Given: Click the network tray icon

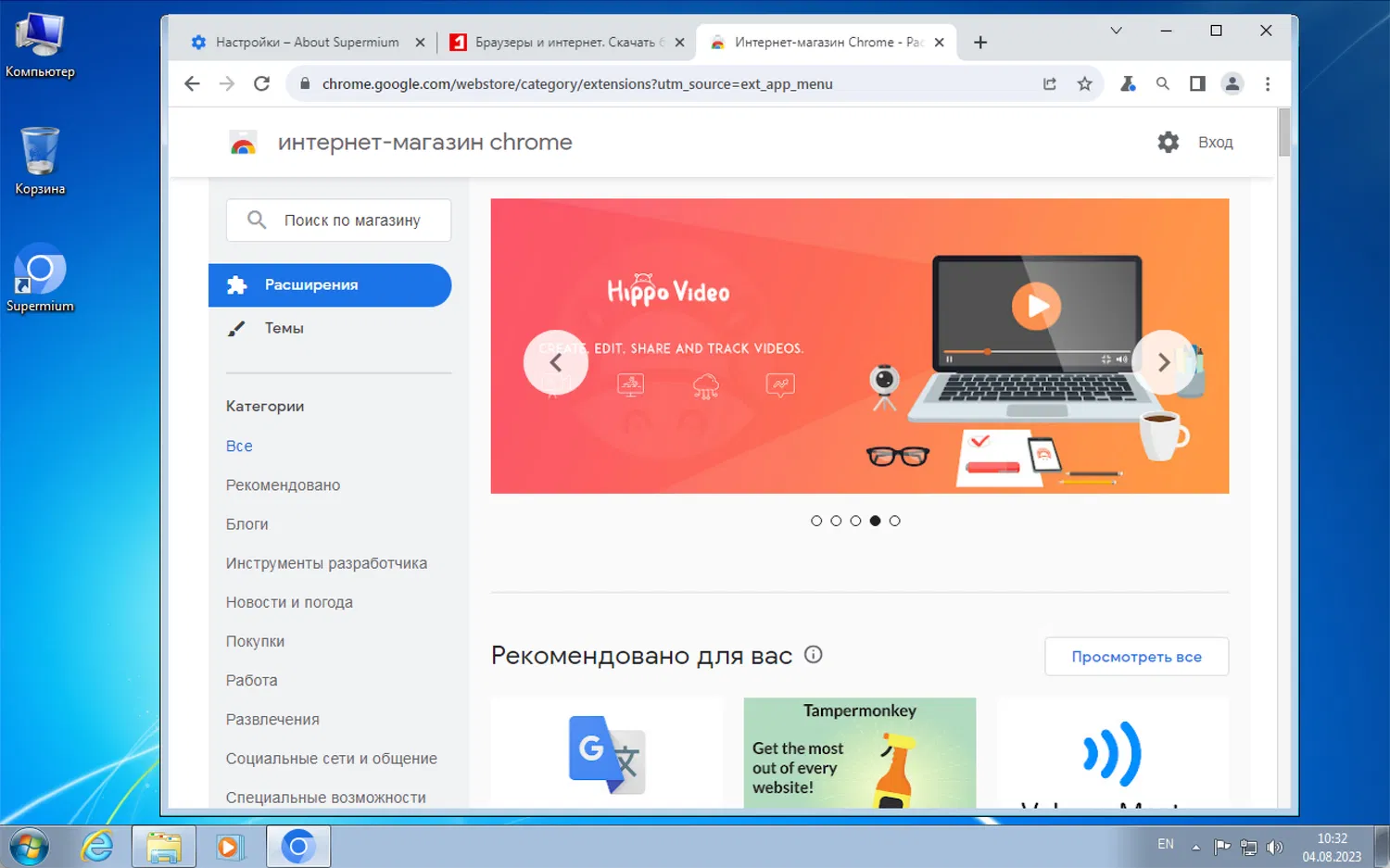Looking at the screenshot, I should coord(1249,847).
